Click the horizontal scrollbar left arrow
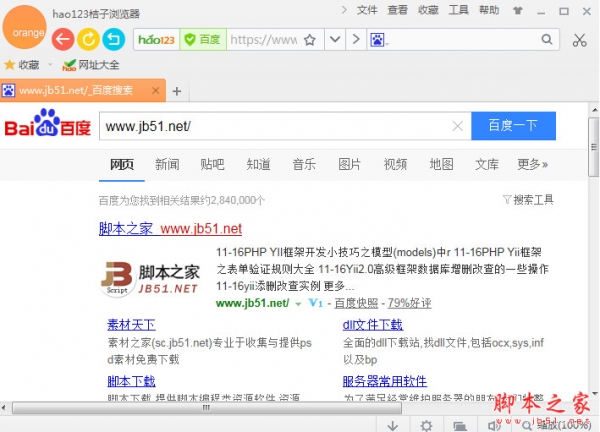The image size is (600, 432). 3,408
